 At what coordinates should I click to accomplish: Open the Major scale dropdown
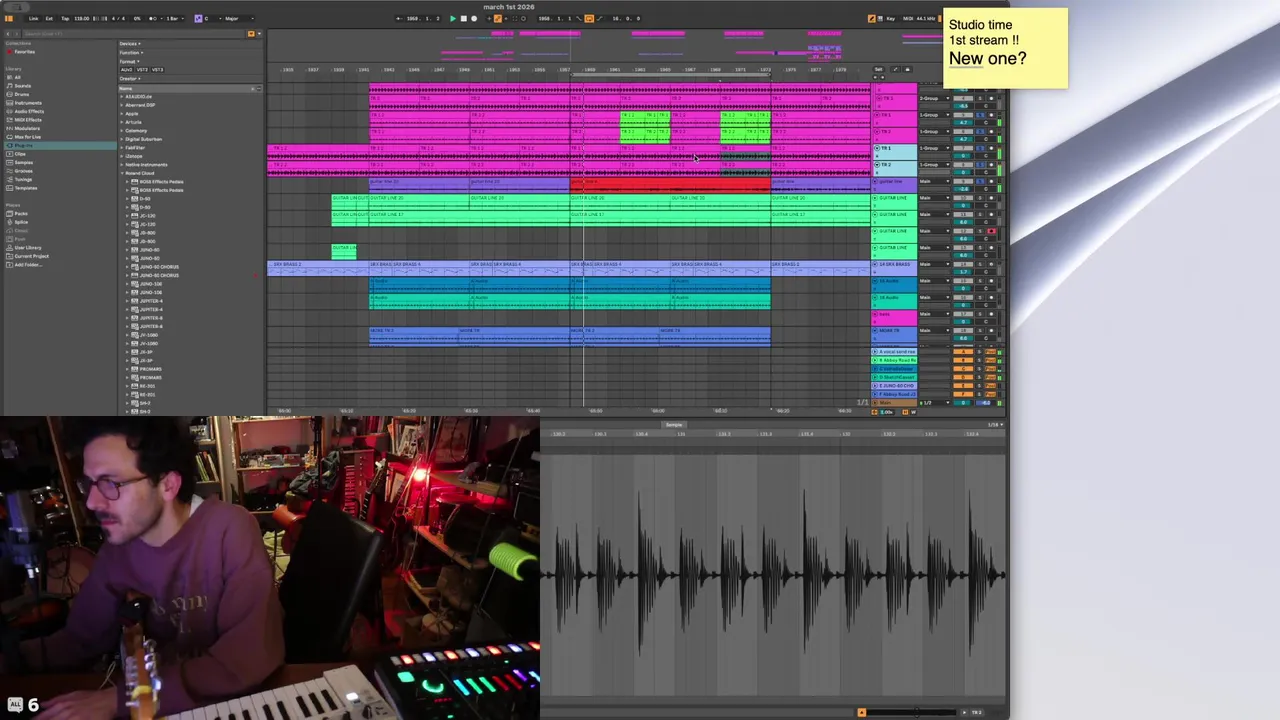pos(239,18)
